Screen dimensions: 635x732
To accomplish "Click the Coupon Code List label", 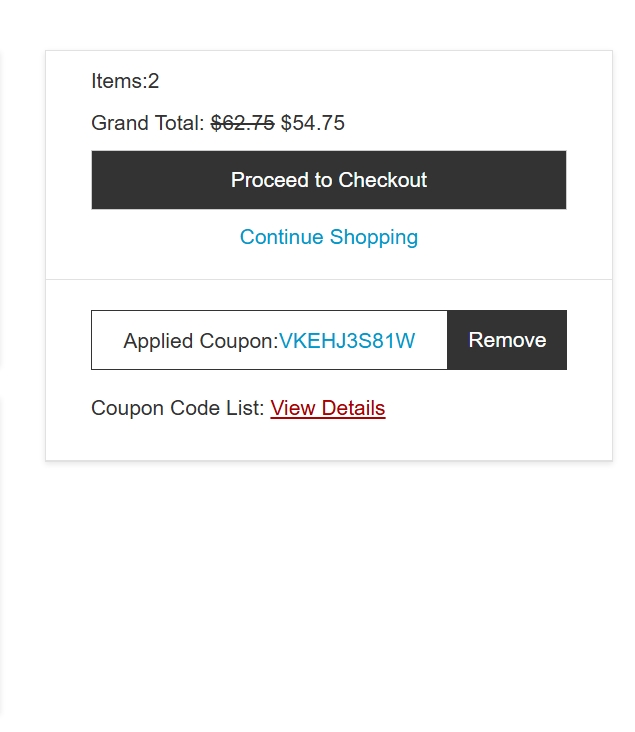I will [x=177, y=408].
